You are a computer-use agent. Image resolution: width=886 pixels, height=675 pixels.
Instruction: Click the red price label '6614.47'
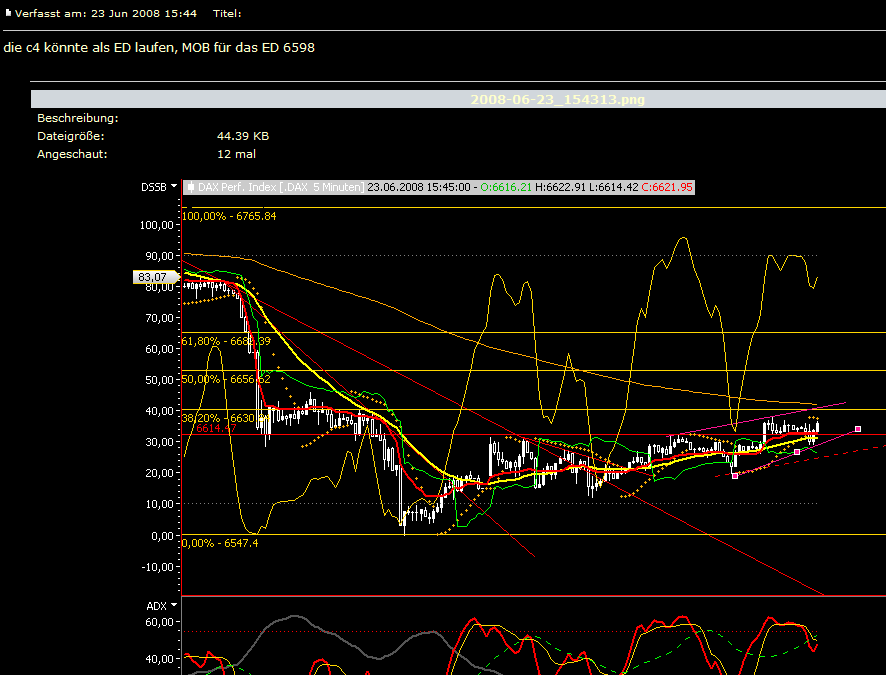216,428
